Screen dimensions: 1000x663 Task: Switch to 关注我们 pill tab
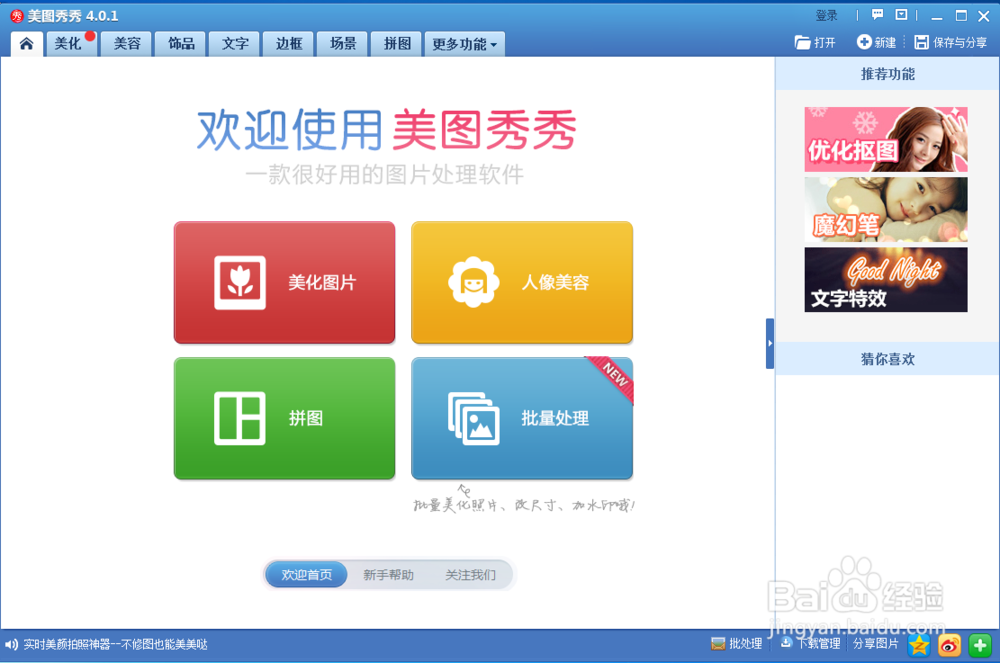[x=471, y=575]
